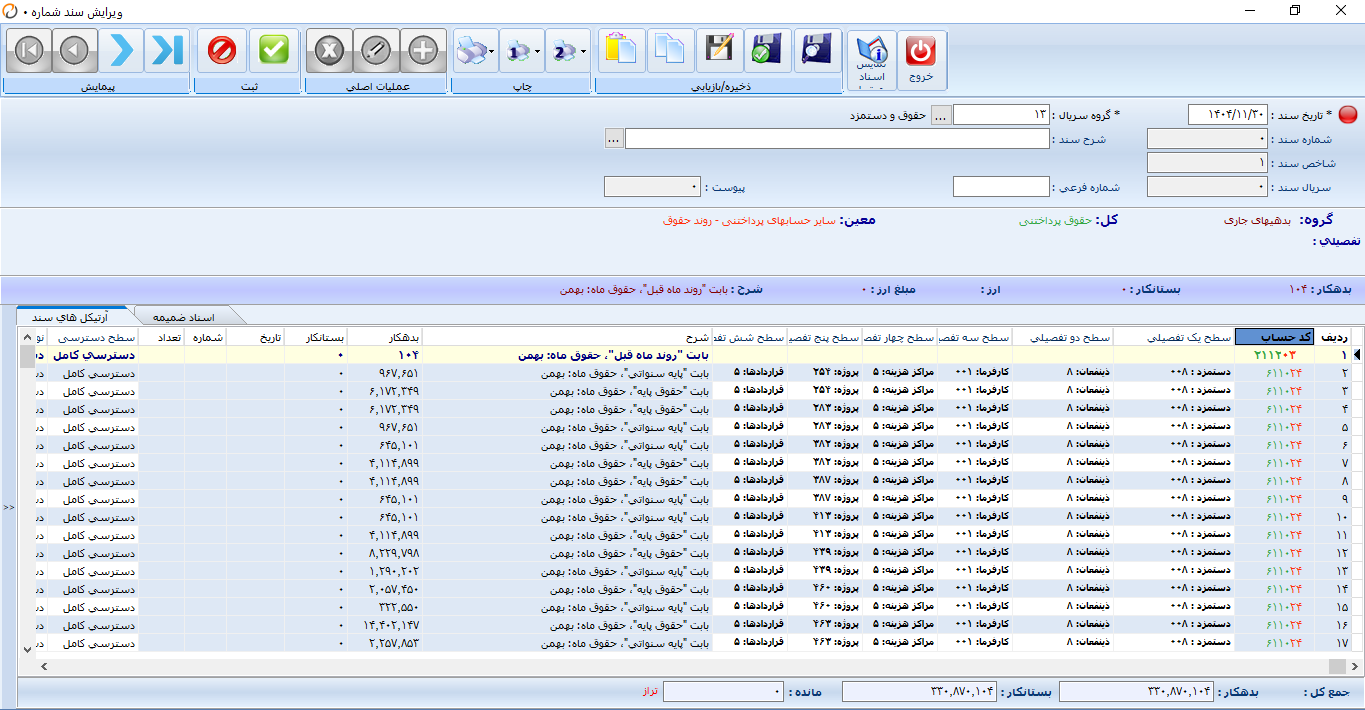Click the floppy disk with green check icon
The width and height of the screenshot is (1365, 710).
pos(768,50)
